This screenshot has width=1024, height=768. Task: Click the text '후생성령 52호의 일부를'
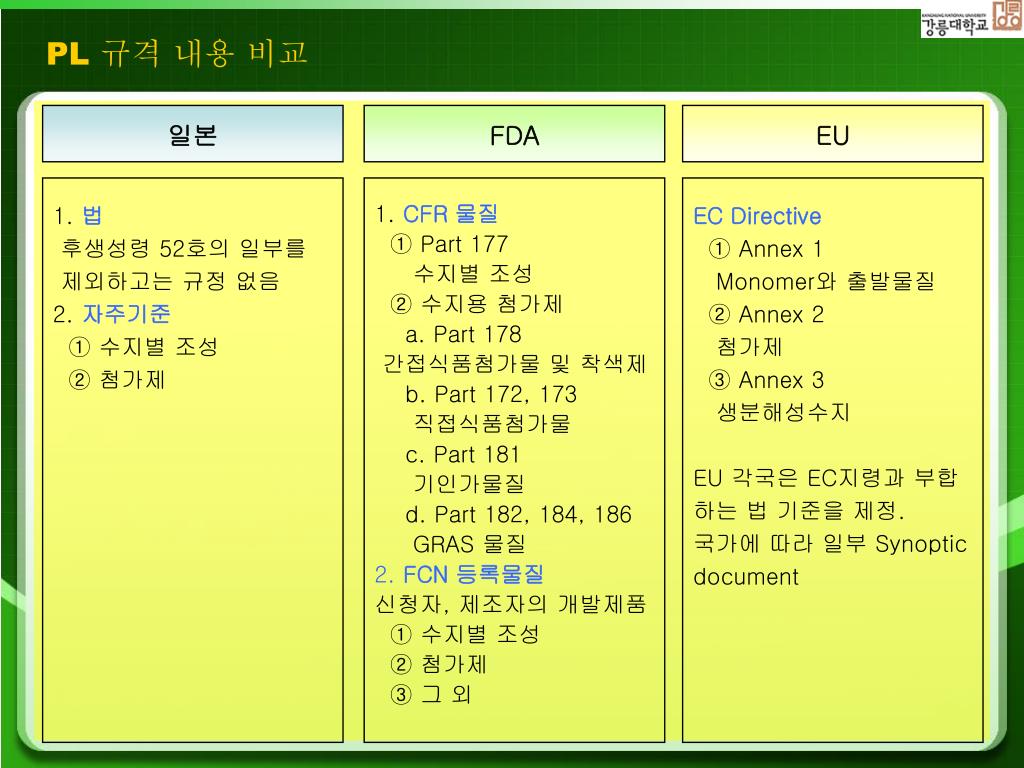coord(183,248)
